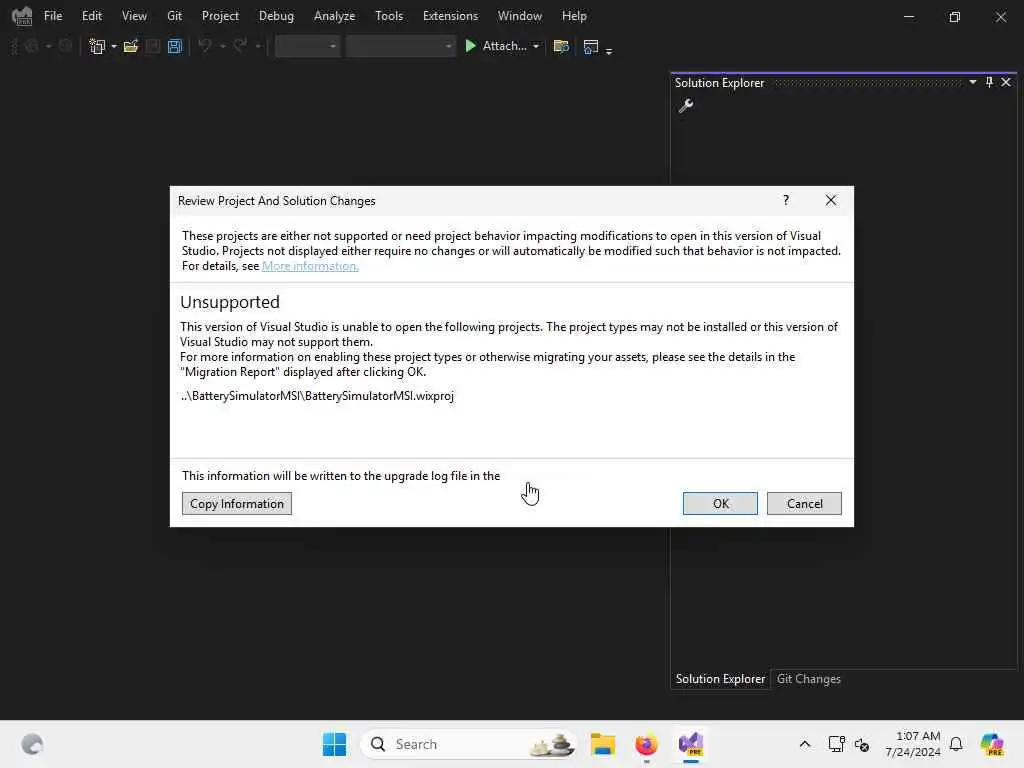Screen dimensions: 1024x768
Task: Open the Solution Configurations combo box
Action: point(307,46)
